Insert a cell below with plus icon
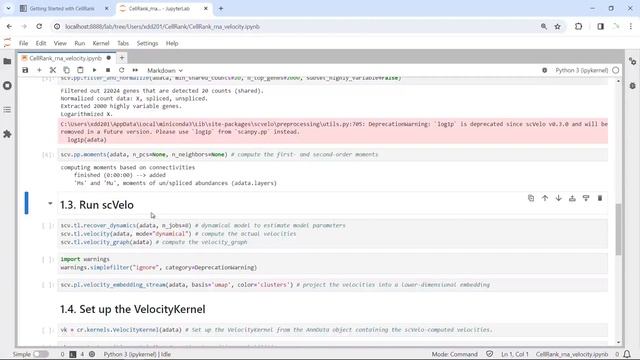This screenshot has height=360, width=640. pos(39,70)
